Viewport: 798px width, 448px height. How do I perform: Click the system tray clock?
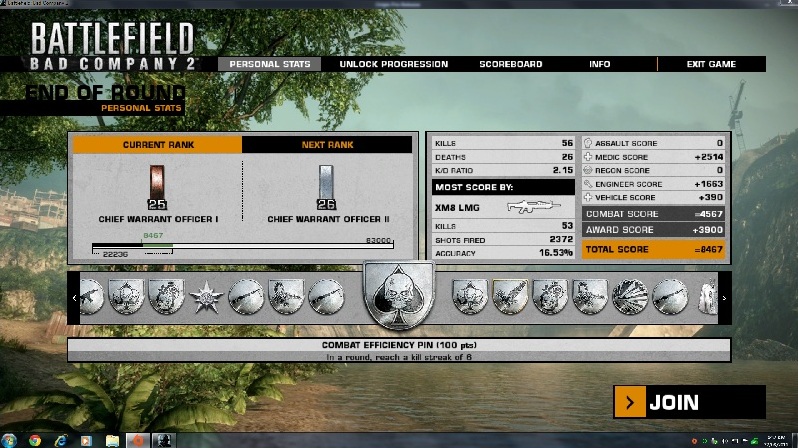(775, 441)
